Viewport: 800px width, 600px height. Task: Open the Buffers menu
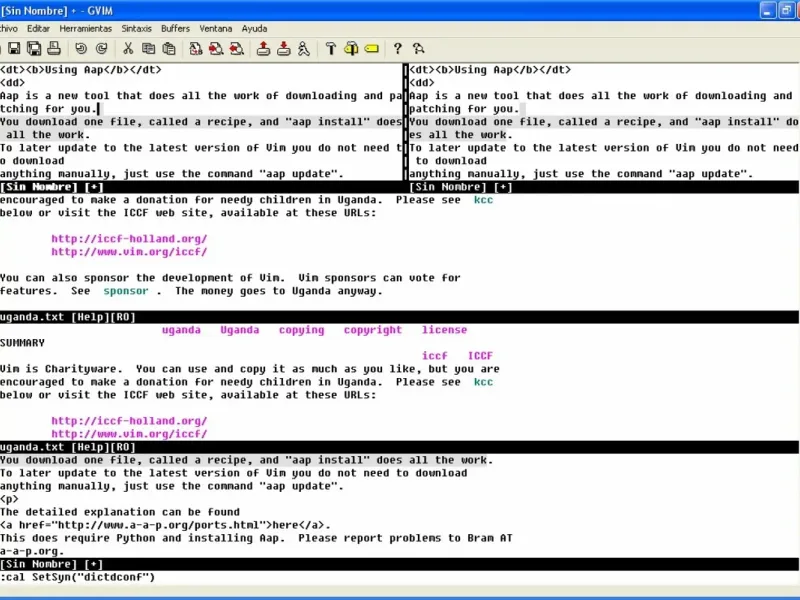[x=175, y=29]
